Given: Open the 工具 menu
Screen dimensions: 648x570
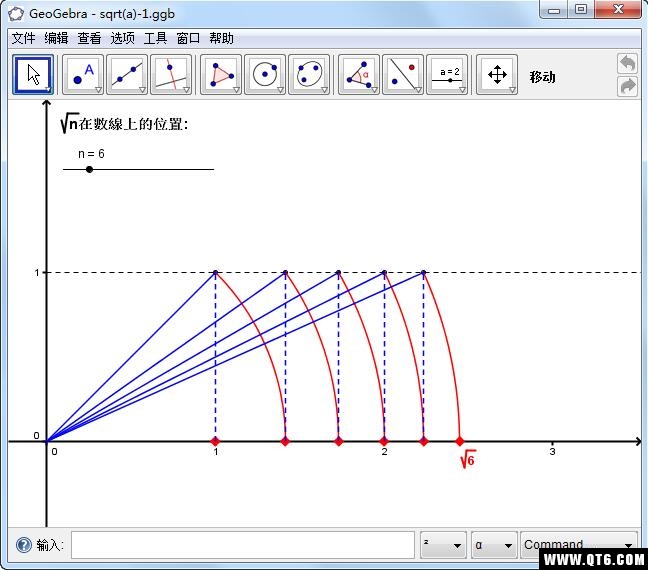Looking at the screenshot, I should pyautogui.click(x=155, y=38).
